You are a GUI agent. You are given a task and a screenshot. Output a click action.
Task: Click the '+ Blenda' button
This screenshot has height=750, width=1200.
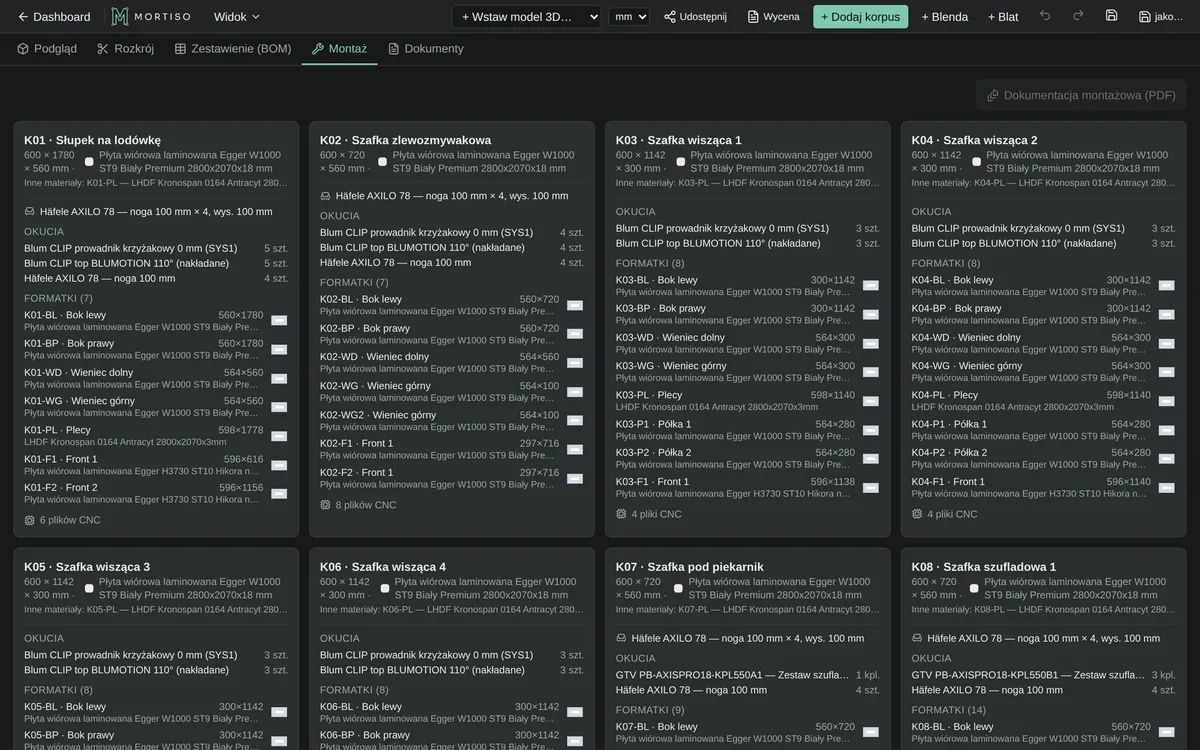tap(944, 16)
